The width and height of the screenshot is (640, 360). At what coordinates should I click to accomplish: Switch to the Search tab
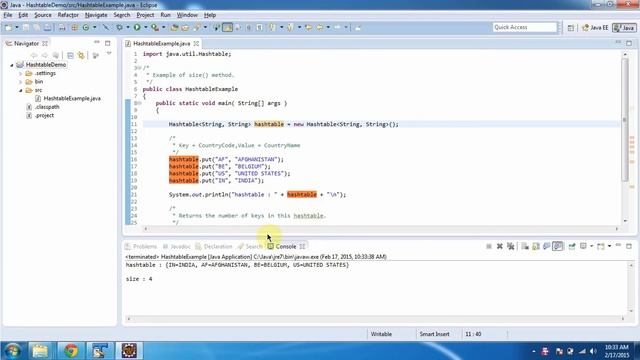[250, 247]
